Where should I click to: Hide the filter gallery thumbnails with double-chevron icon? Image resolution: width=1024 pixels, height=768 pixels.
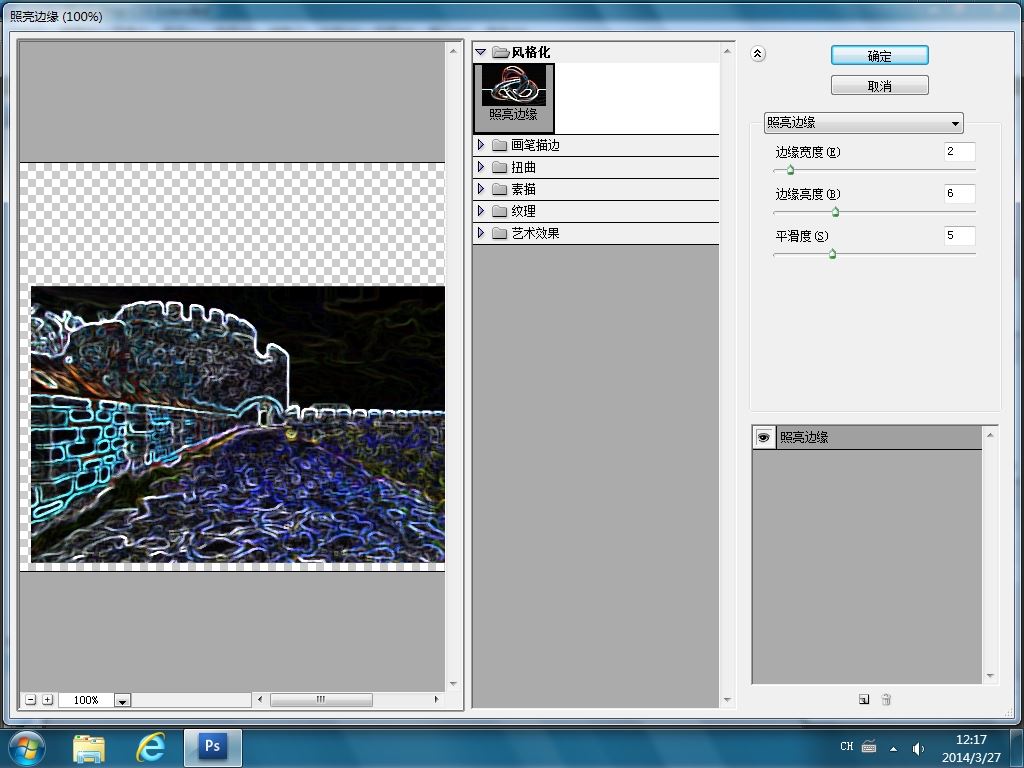[758, 54]
